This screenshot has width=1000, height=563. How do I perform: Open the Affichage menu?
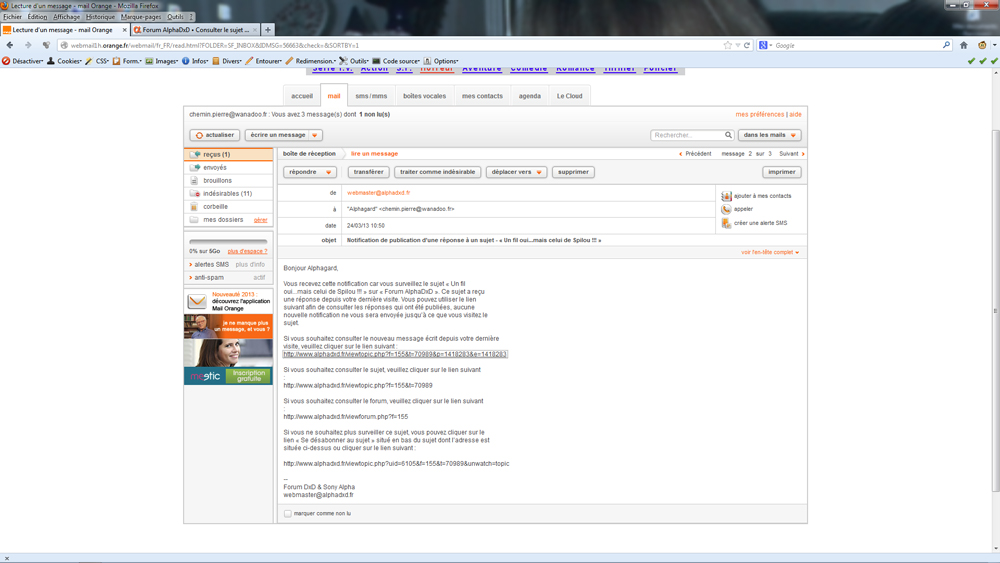(66, 17)
